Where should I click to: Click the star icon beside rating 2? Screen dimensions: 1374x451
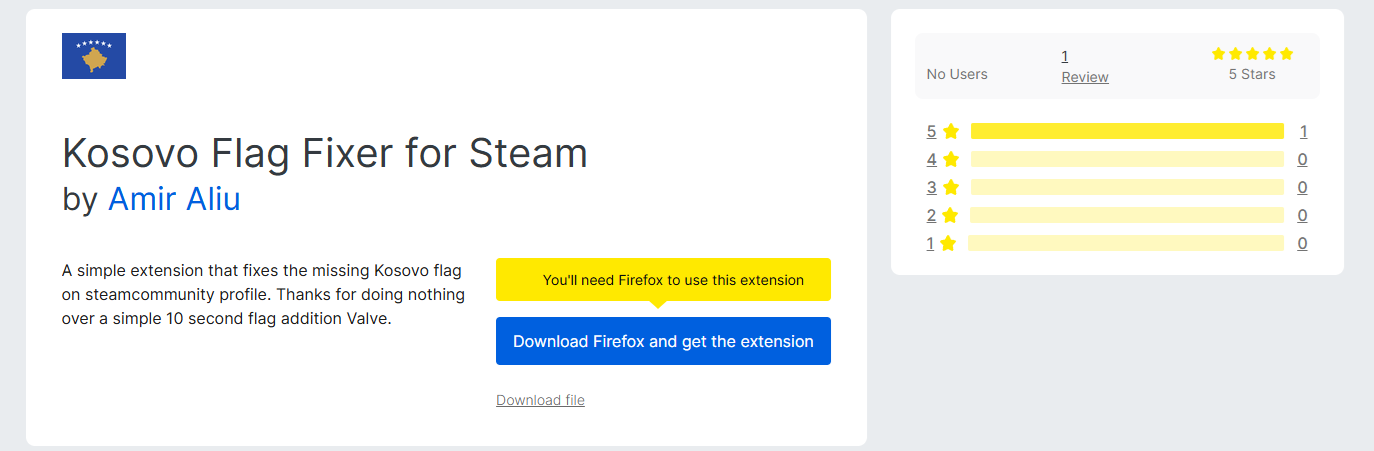click(x=951, y=215)
